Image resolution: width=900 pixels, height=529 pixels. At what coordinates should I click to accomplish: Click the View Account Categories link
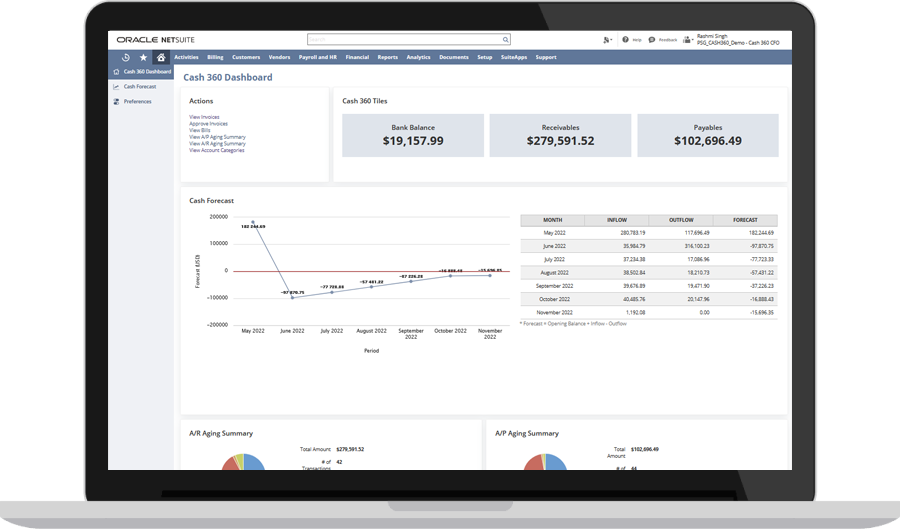217,150
